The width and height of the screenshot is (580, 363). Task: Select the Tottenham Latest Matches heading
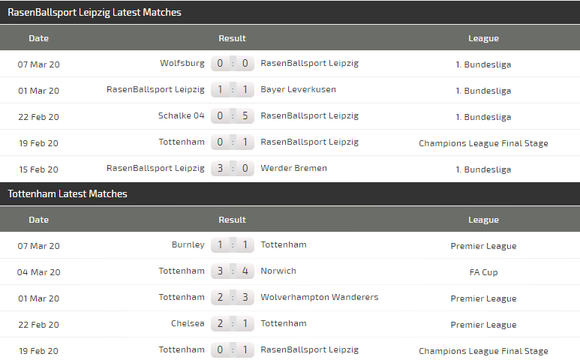tap(67, 194)
